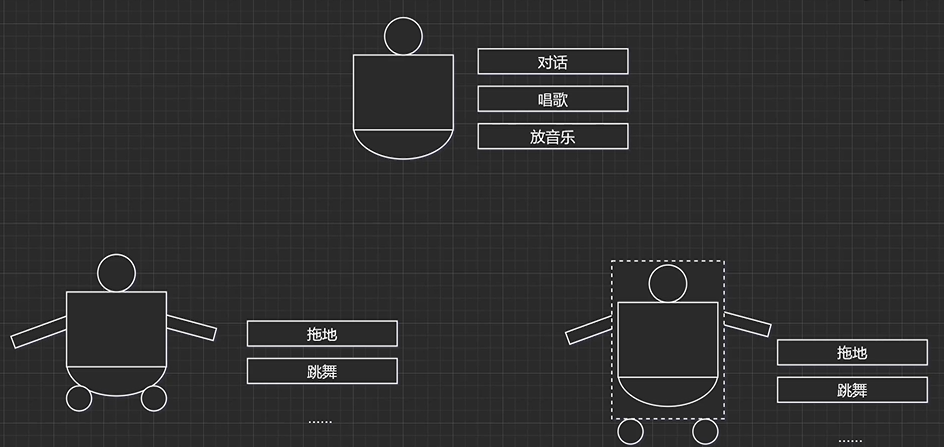Screen dimensions: 944x447
Task: Select the left arm of the left robot
Action: point(39,332)
